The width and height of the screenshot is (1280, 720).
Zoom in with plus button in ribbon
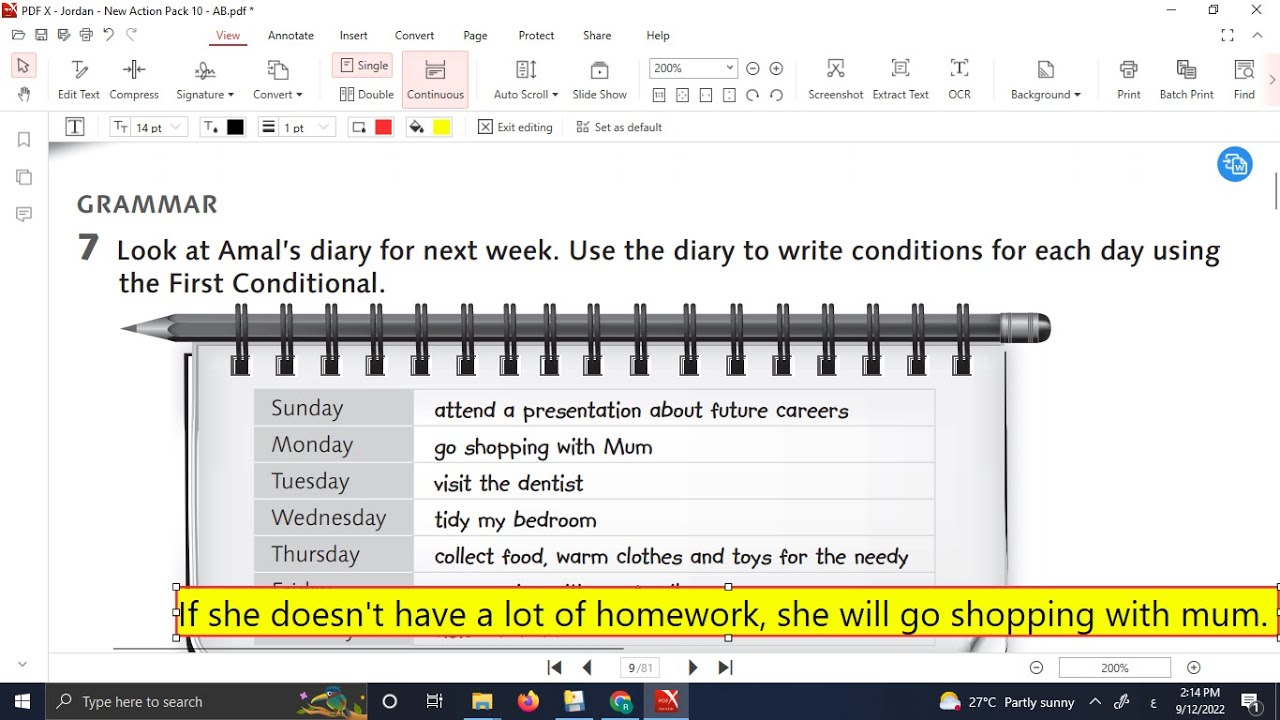click(x=776, y=68)
